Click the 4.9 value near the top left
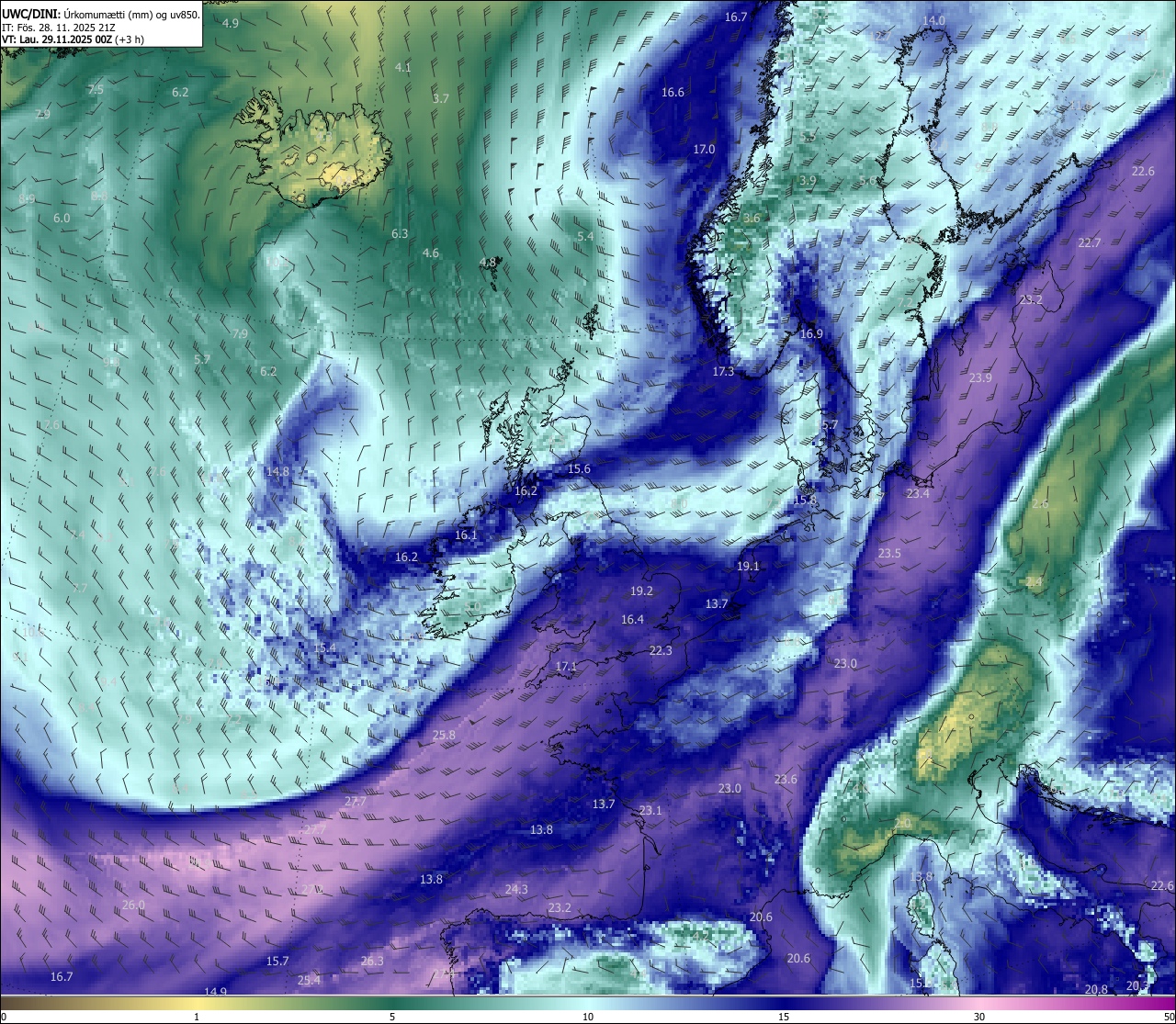The height and width of the screenshot is (1024, 1176). pos(231,23)
